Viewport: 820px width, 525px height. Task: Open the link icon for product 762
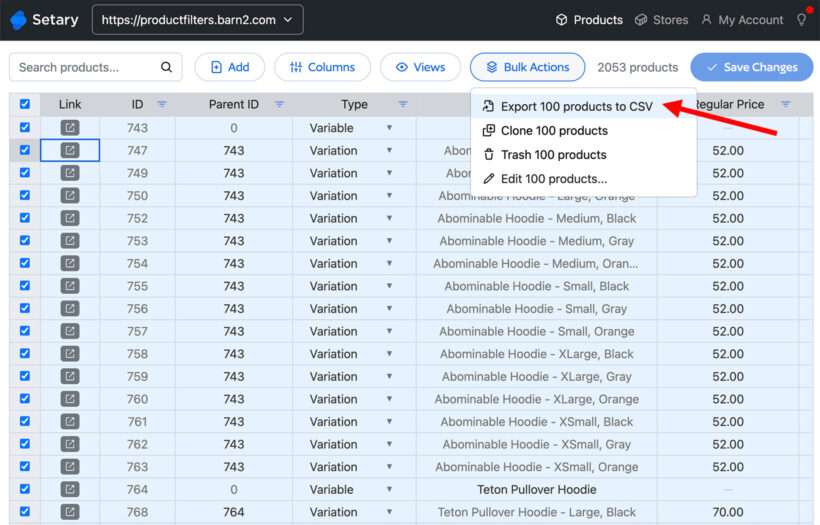tap(70, 444)
